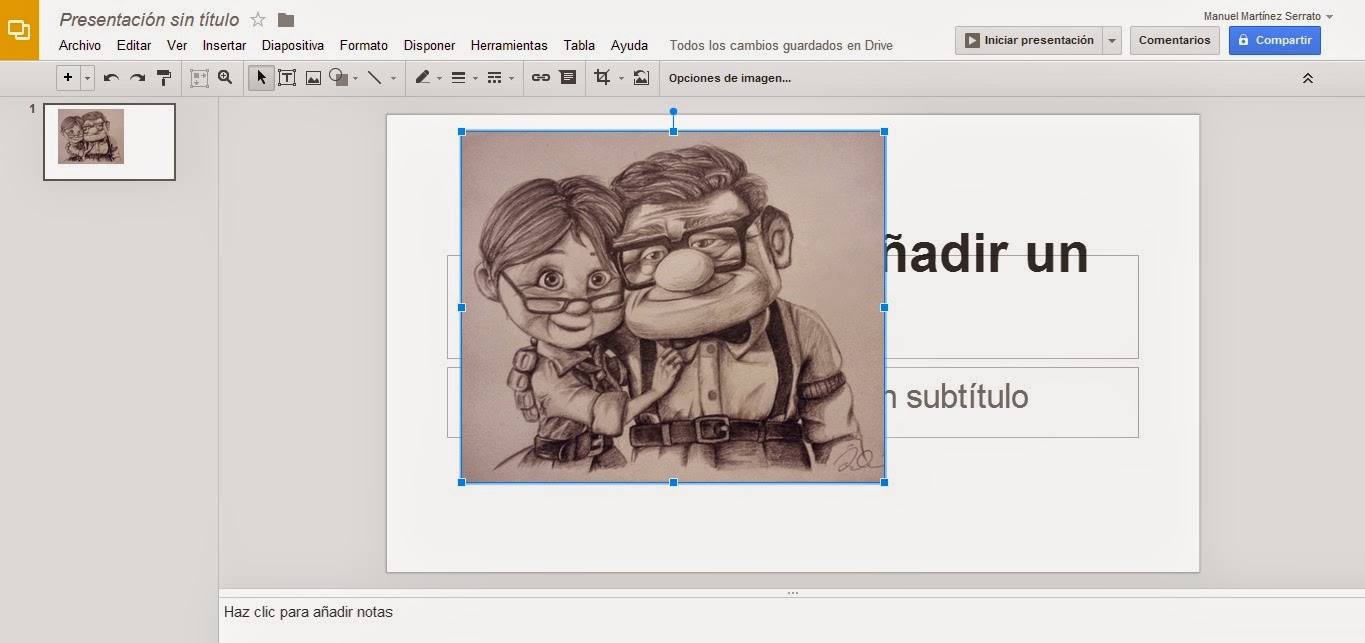Click the 'Presentación sin título' title
1365x643 pixels.
point(149,19)
